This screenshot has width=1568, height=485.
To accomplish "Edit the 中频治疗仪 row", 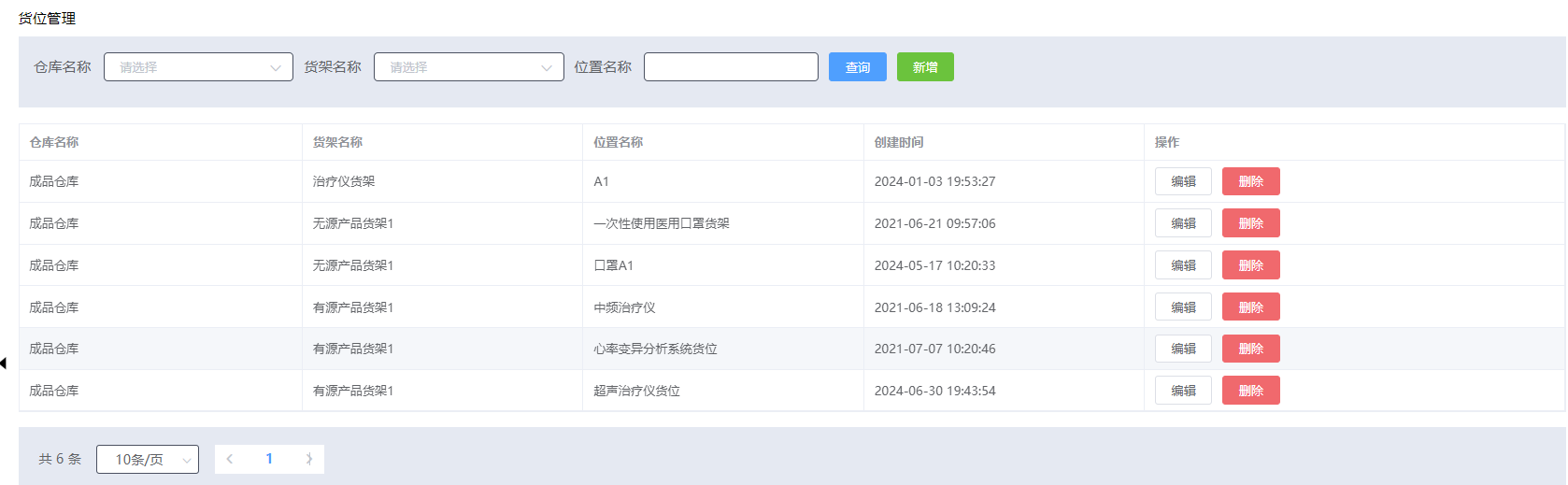I will [x=1183, y=307].
